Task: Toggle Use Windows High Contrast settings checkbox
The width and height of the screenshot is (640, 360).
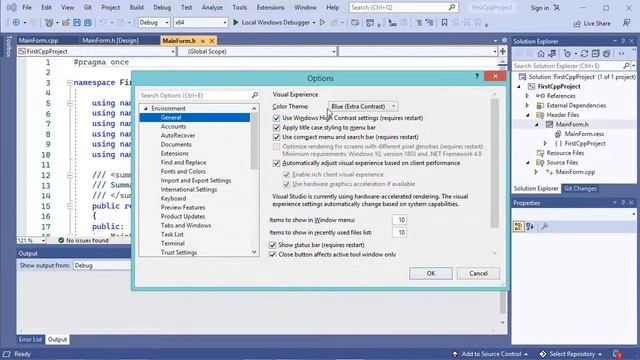Action: pos(276,118)
